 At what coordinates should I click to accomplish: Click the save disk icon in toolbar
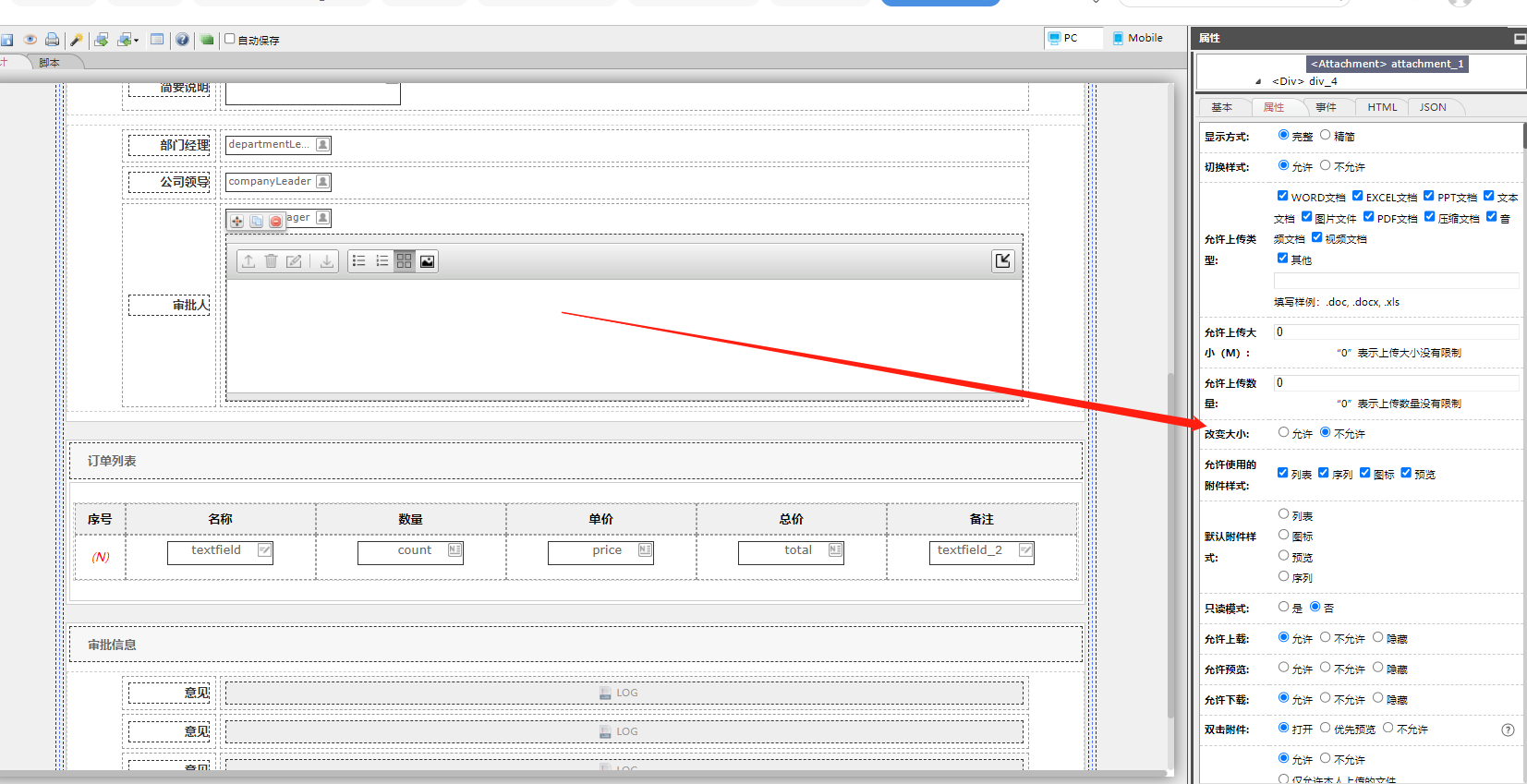tap(6, 40)
